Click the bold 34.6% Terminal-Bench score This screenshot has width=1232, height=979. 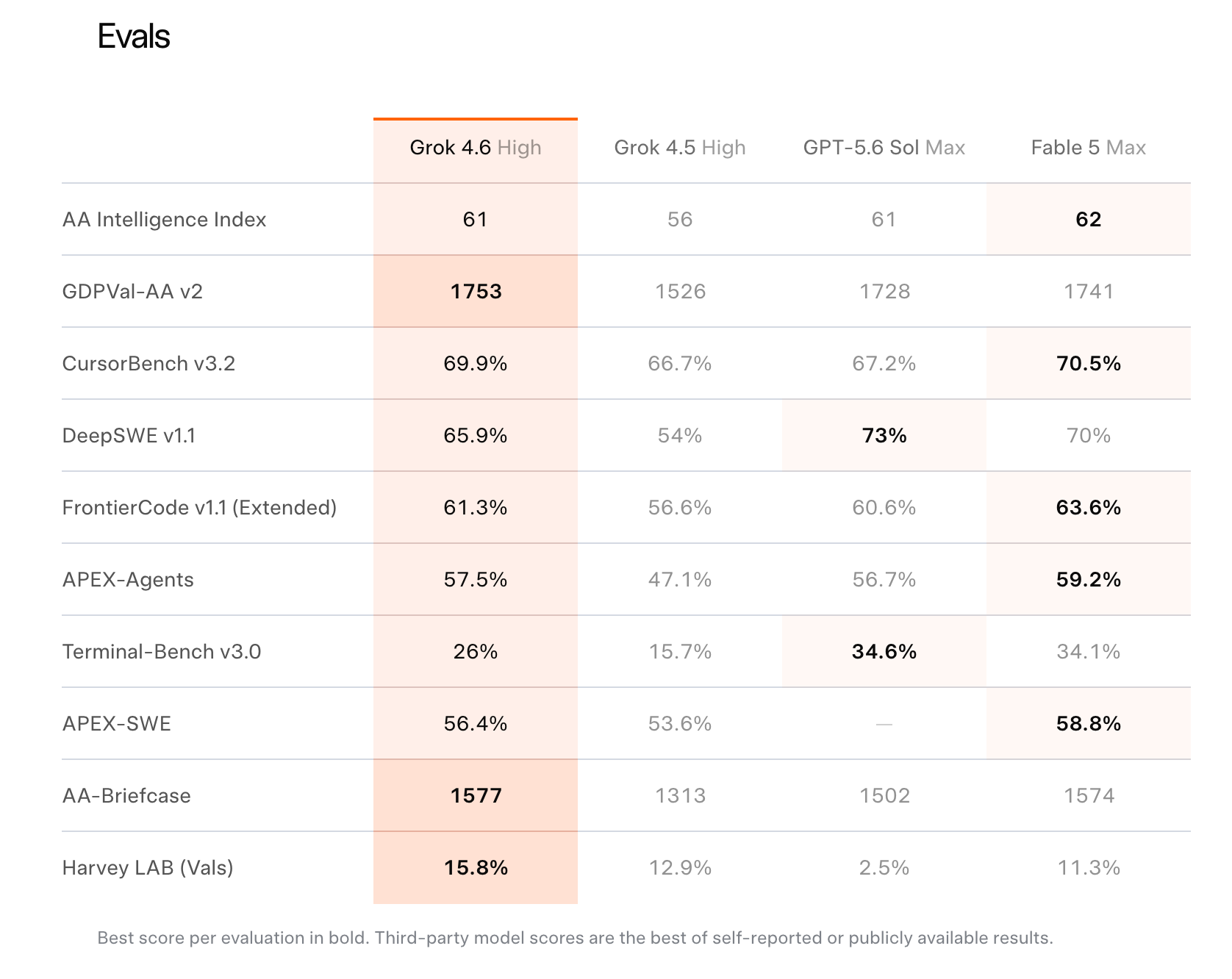884,652
